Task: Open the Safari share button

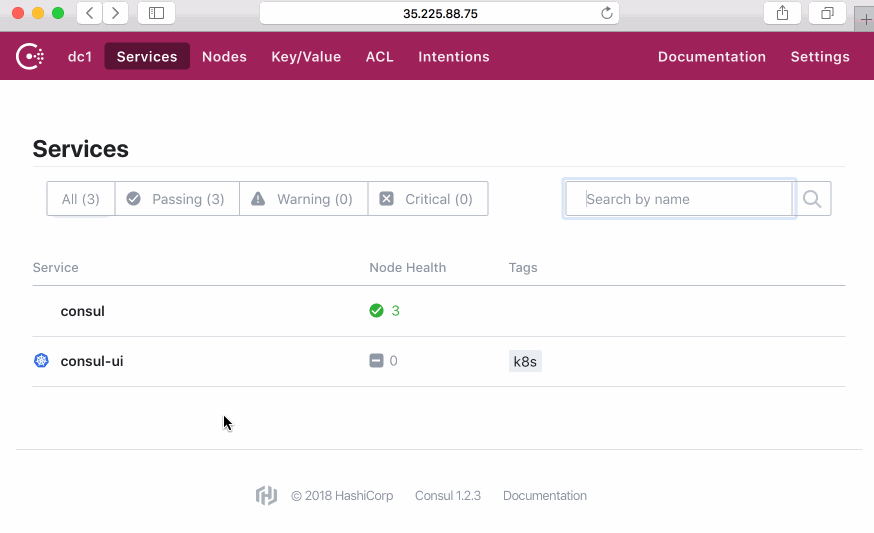Action: [x=783, y=13]
